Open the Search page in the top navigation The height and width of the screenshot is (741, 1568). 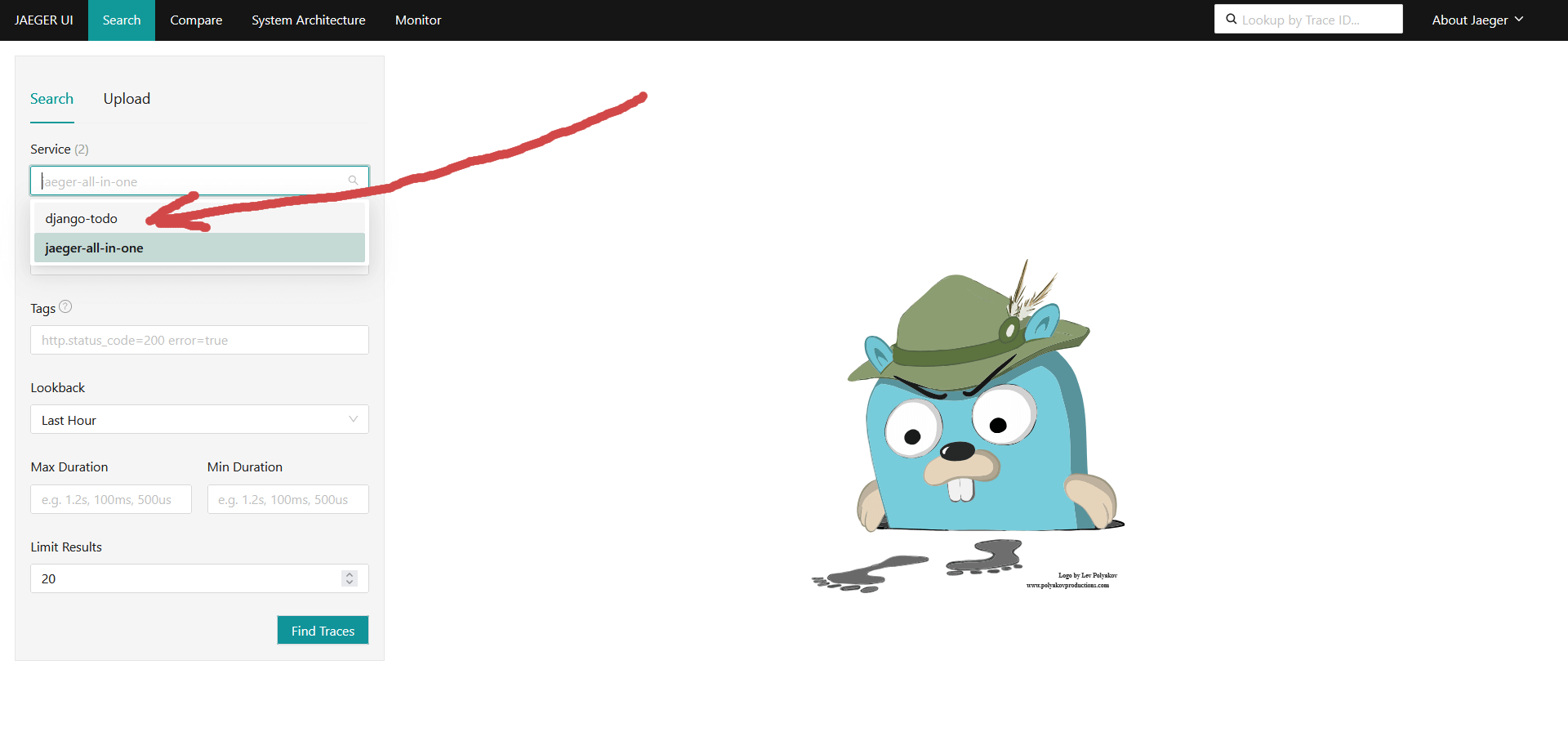(122, 20)
